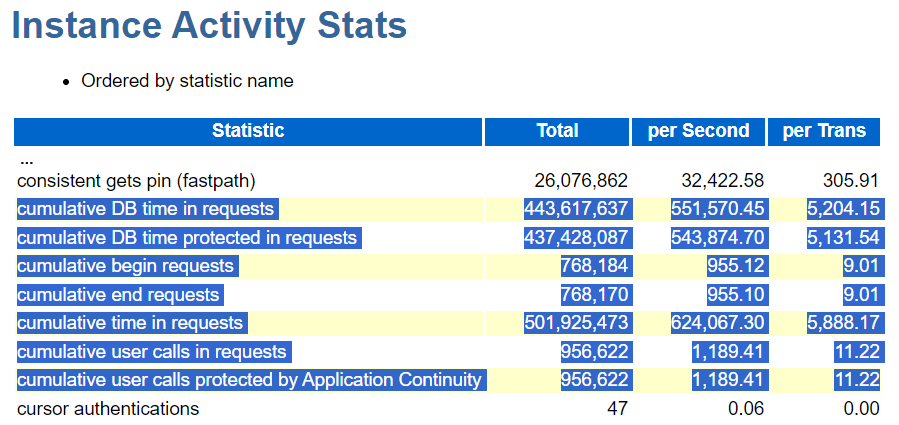The image size is (899, 425).
Task: Click the 'cumulative end requests' statistic name
Action: tap(119, 295)
